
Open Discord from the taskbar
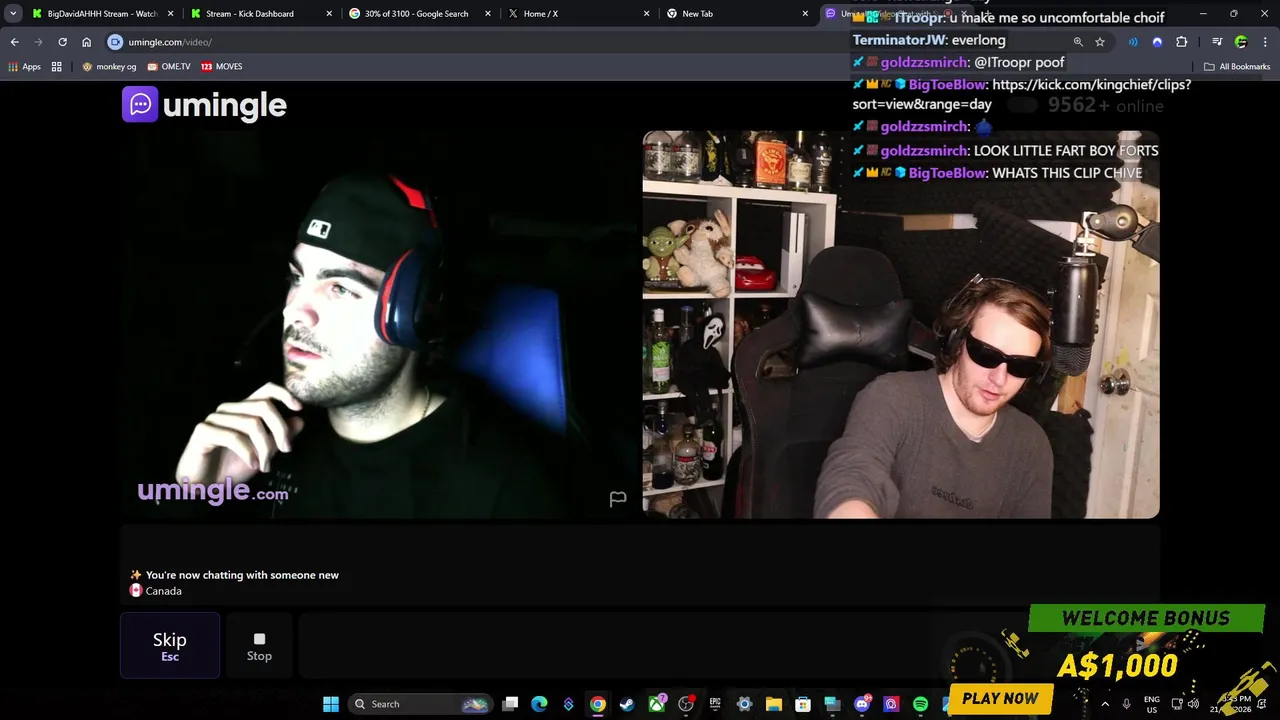862,704
